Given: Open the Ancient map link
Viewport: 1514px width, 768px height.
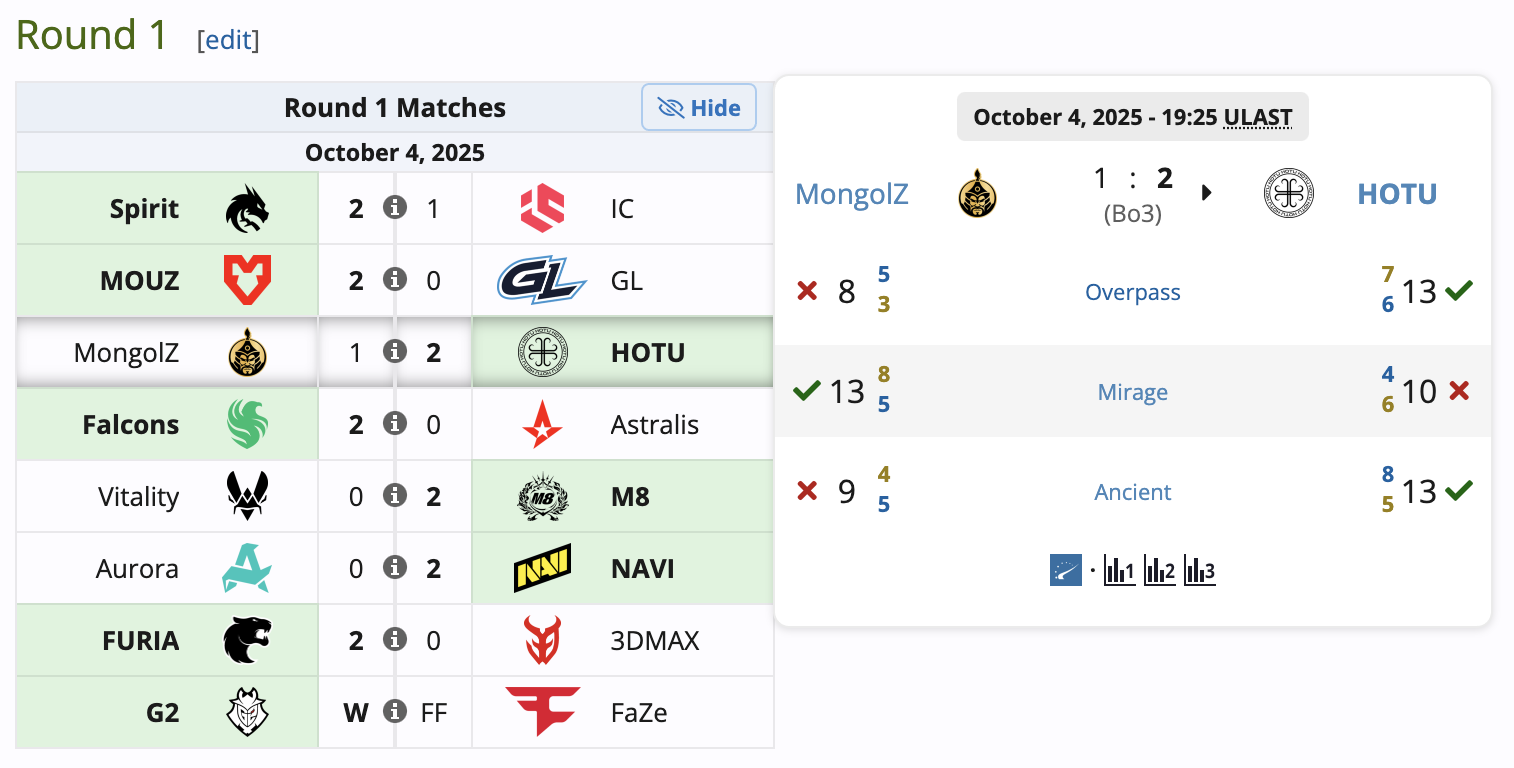Looking at the screenshot, I should coord(1132,492).
